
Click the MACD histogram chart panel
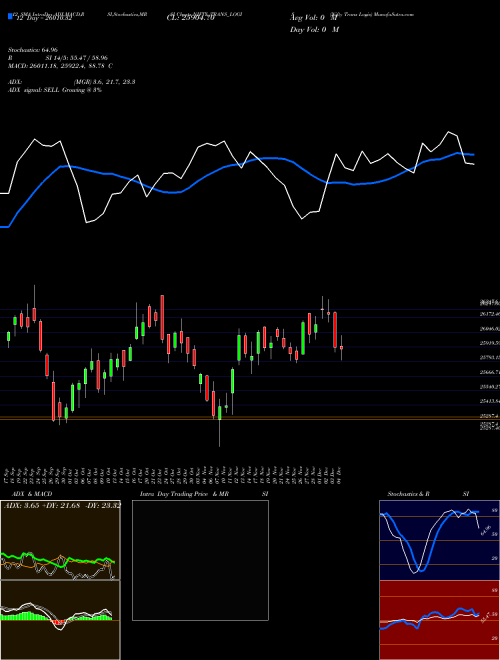[60, 620]
